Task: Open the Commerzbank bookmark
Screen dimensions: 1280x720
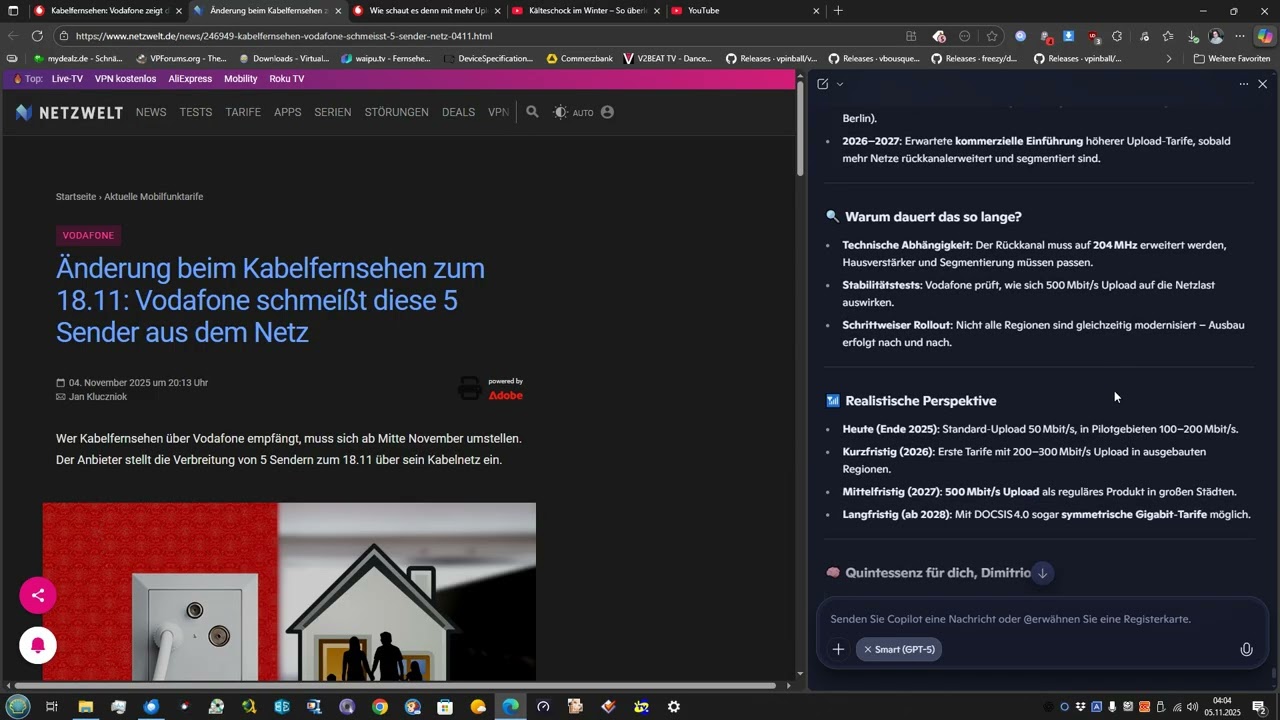Action: (x=579, y=59)
